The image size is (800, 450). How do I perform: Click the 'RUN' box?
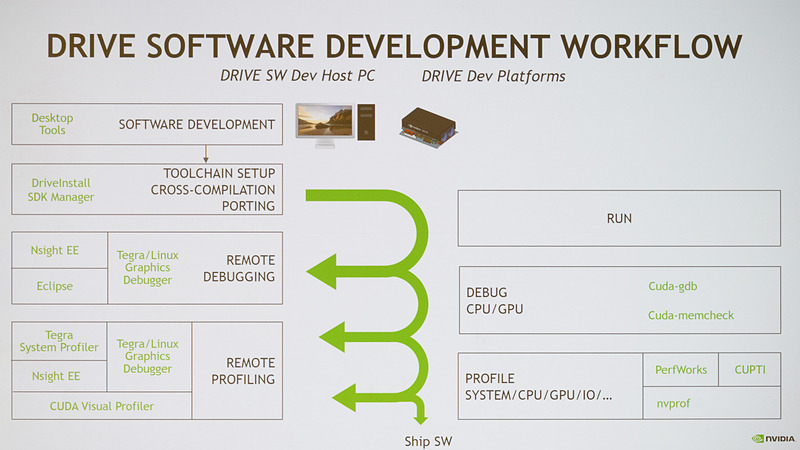(619, 218)
